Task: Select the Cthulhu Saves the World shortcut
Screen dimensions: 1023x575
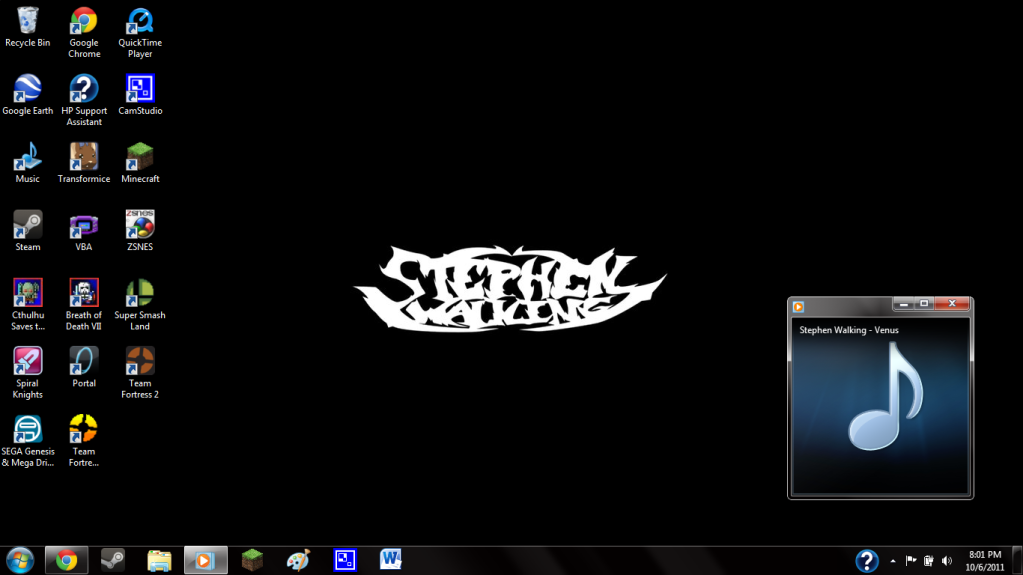Action: 27,305
